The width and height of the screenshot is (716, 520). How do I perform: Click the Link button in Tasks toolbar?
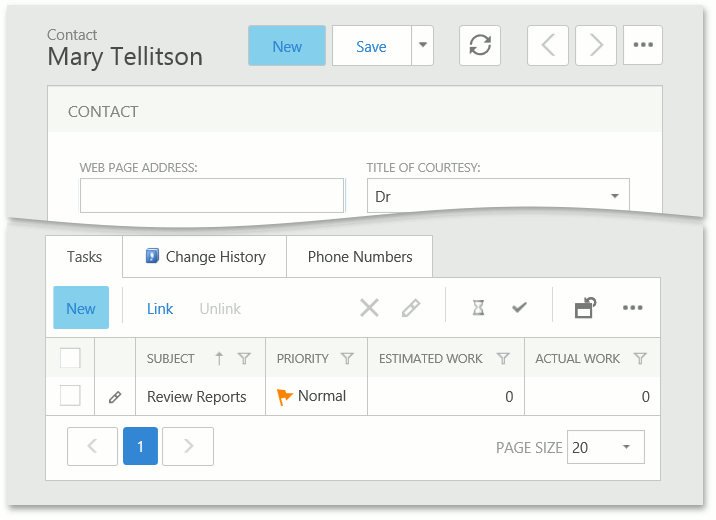[160, 308]
